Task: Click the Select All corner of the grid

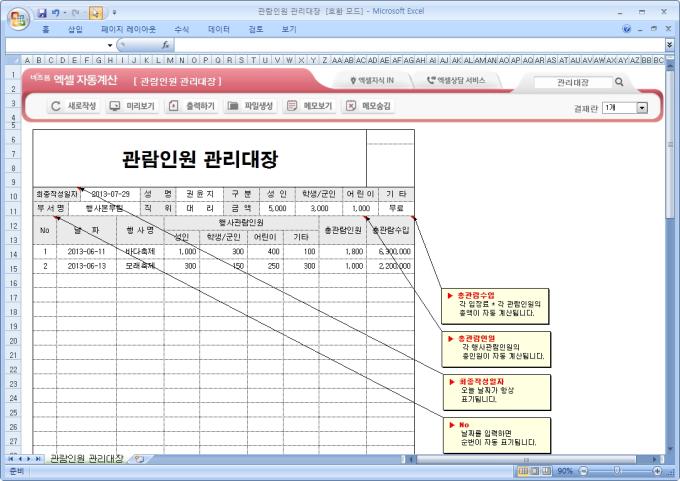Action: (x=13, y=60)
